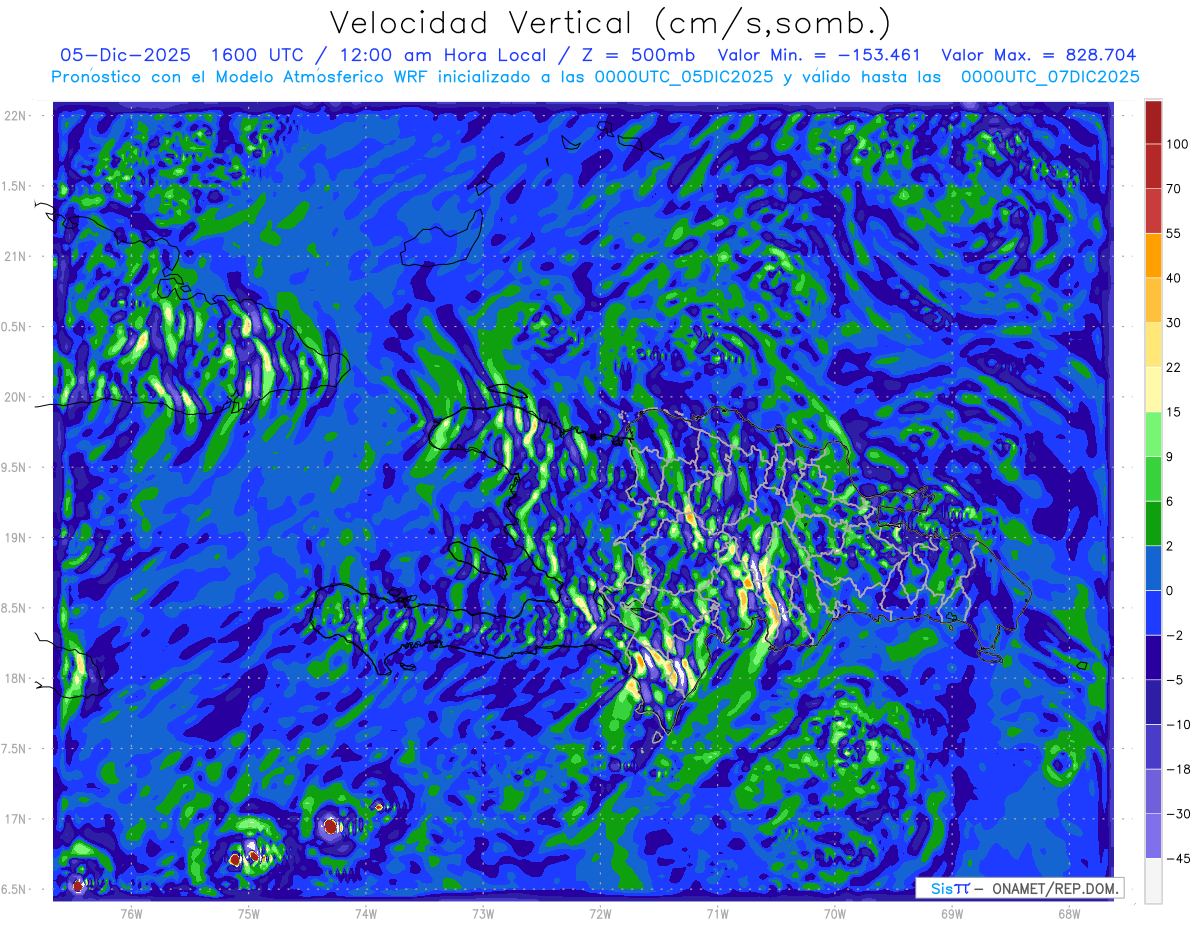Click the "55" color bar label
The height and width of the screenshot is (927, 1200).
1174,234
